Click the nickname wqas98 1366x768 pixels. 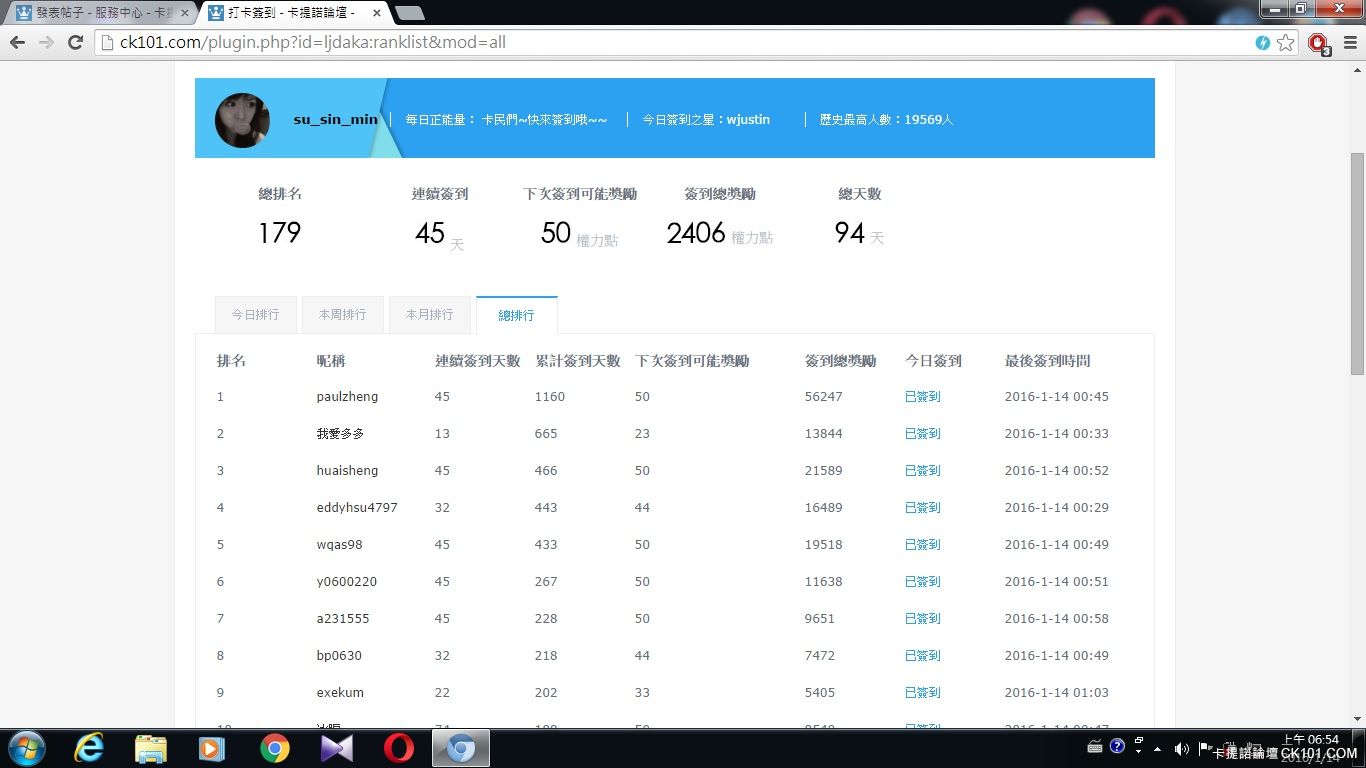pyautogui.click(x=339, y=545)
